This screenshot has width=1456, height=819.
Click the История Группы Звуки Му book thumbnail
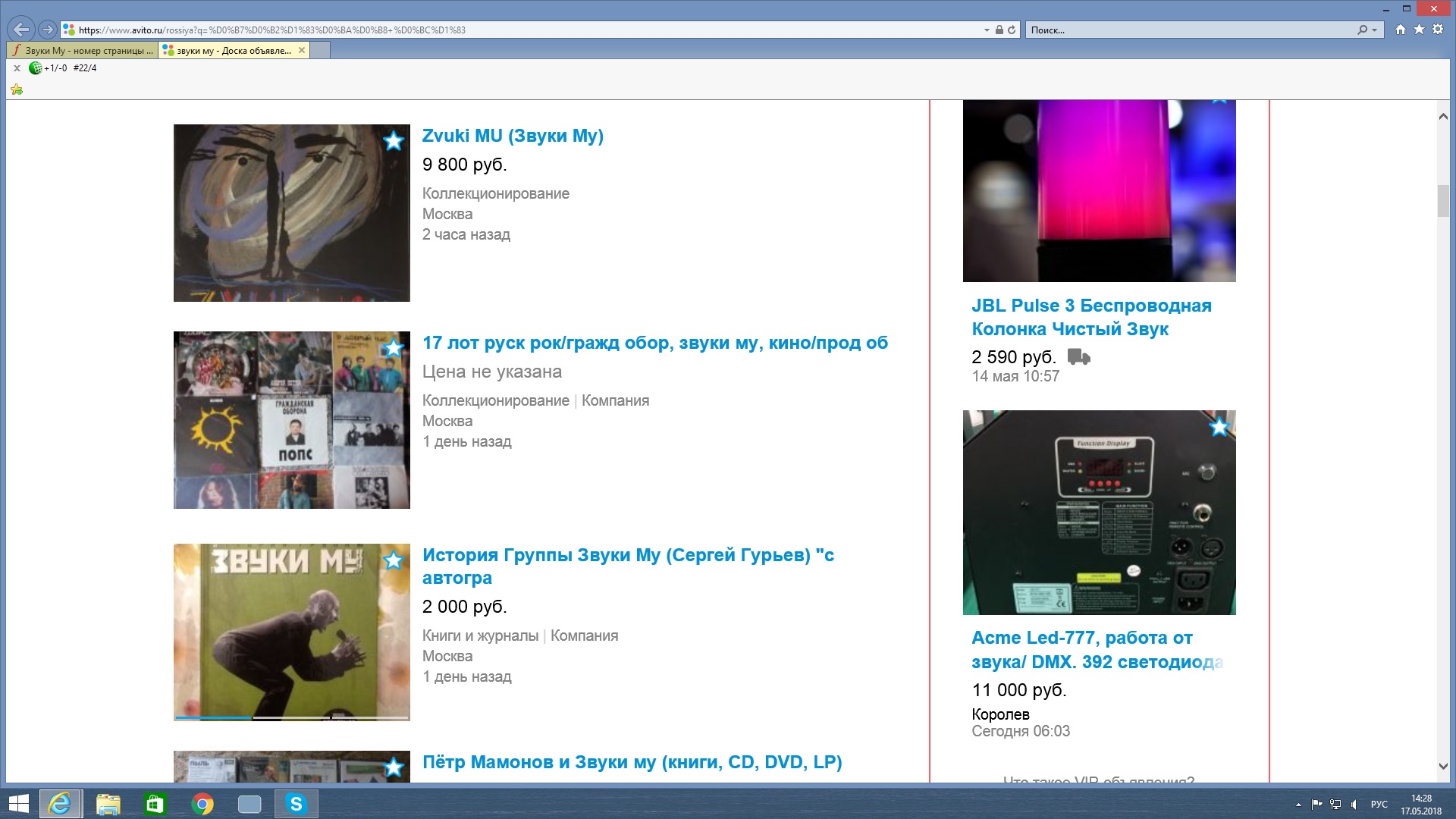(291, 632)
